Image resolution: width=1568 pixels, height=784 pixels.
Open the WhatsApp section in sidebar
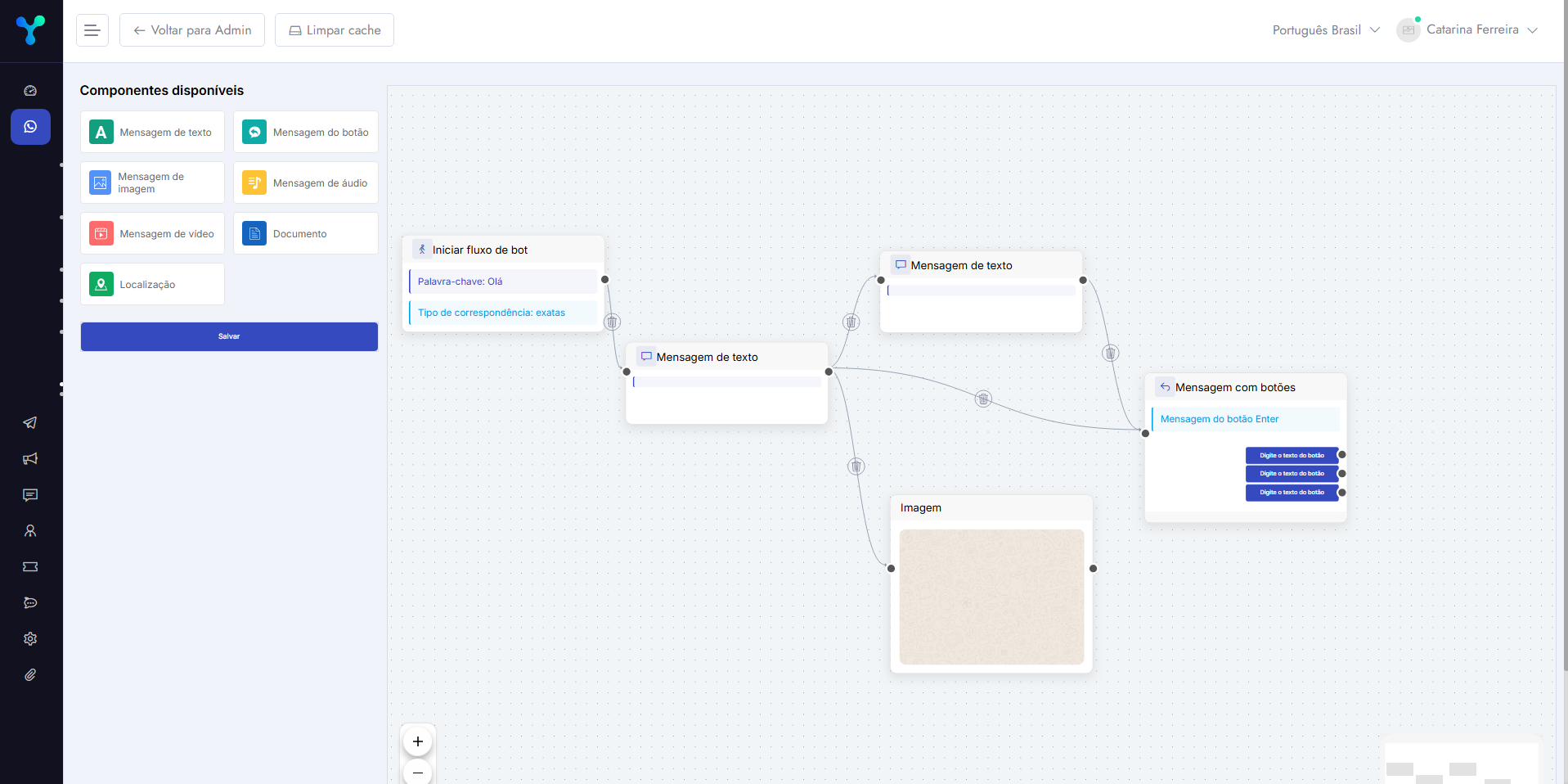[x=30, y=127]
